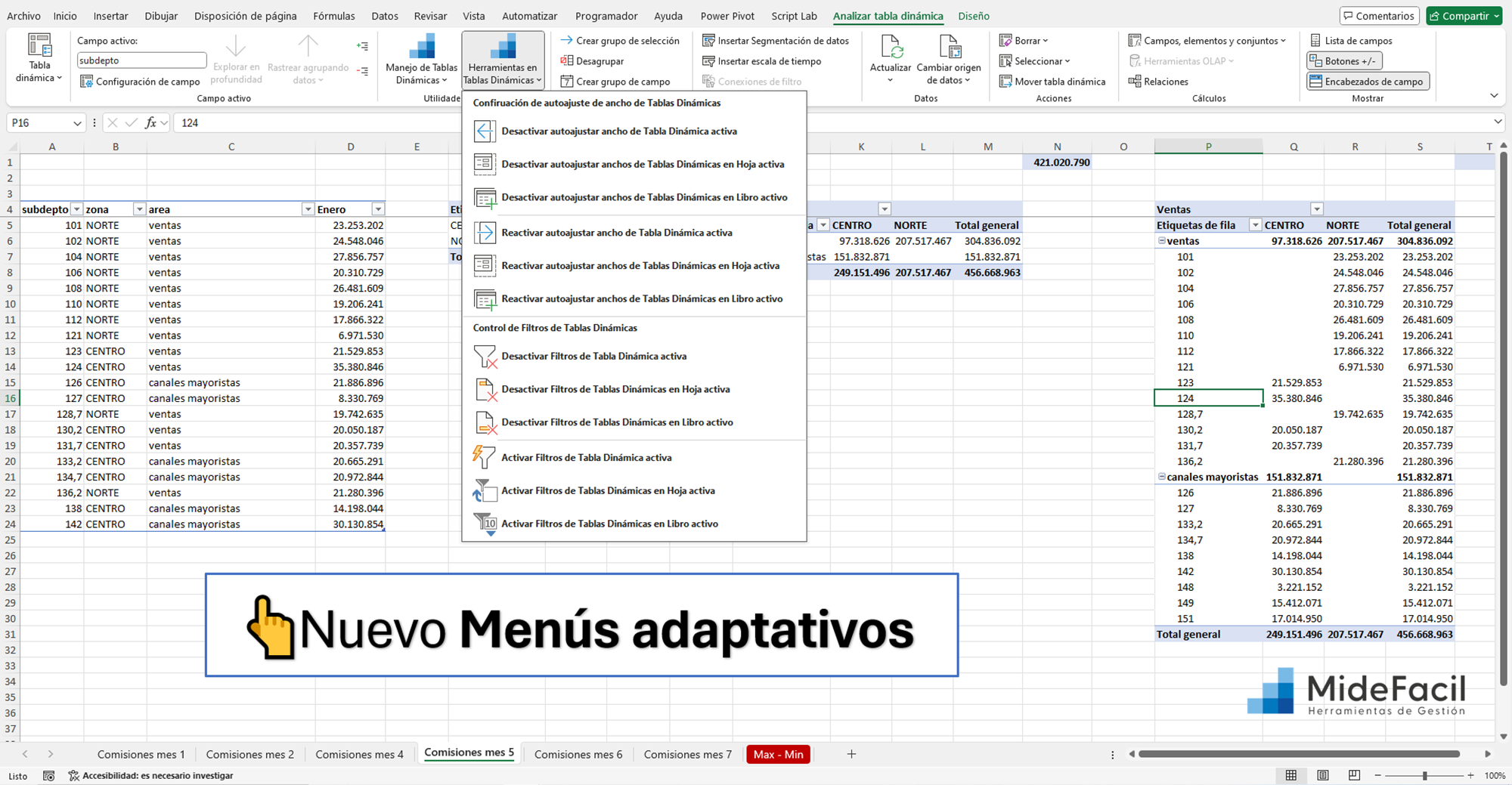Toggle Botones +/- display
Image resolution: width=1512 pixels, height=785 pixels.
[x=1345, y=61]
